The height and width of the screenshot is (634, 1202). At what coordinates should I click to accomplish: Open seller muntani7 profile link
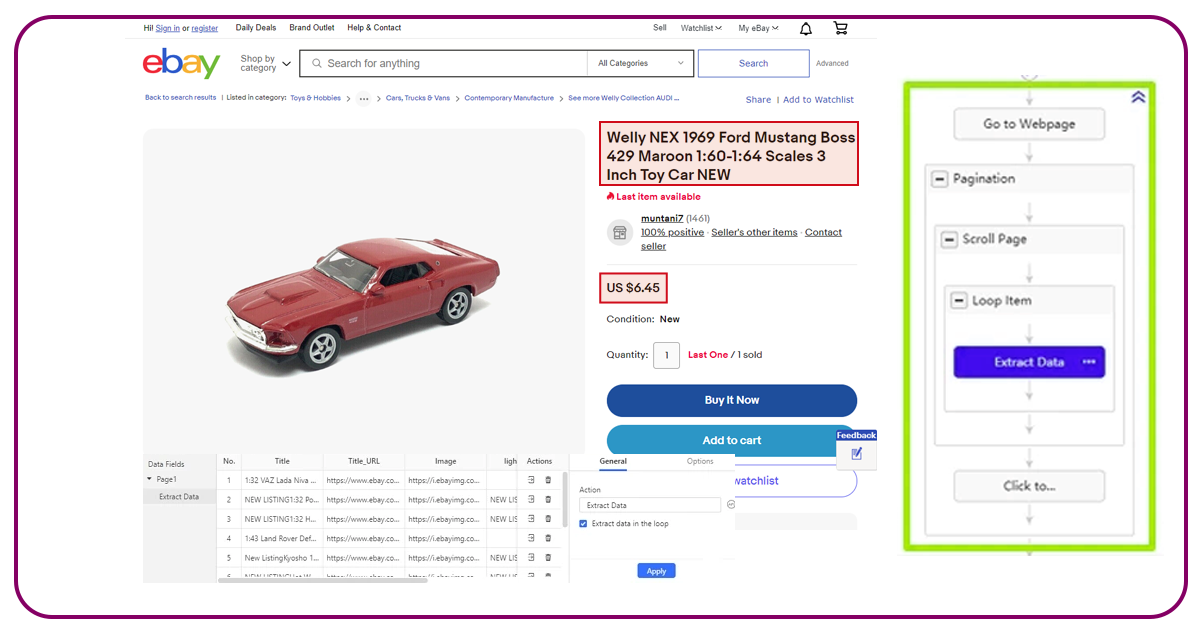coord(662,218)
